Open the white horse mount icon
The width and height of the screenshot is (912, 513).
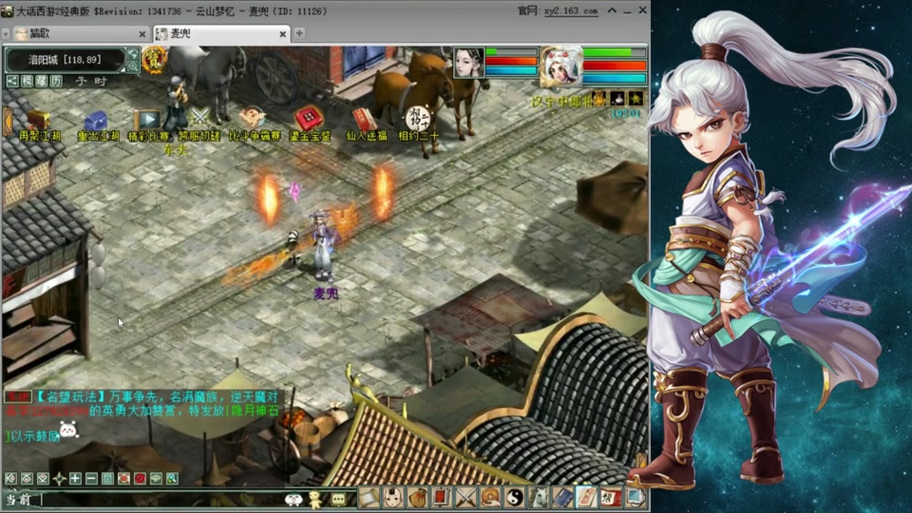click(x=539, y=497)
